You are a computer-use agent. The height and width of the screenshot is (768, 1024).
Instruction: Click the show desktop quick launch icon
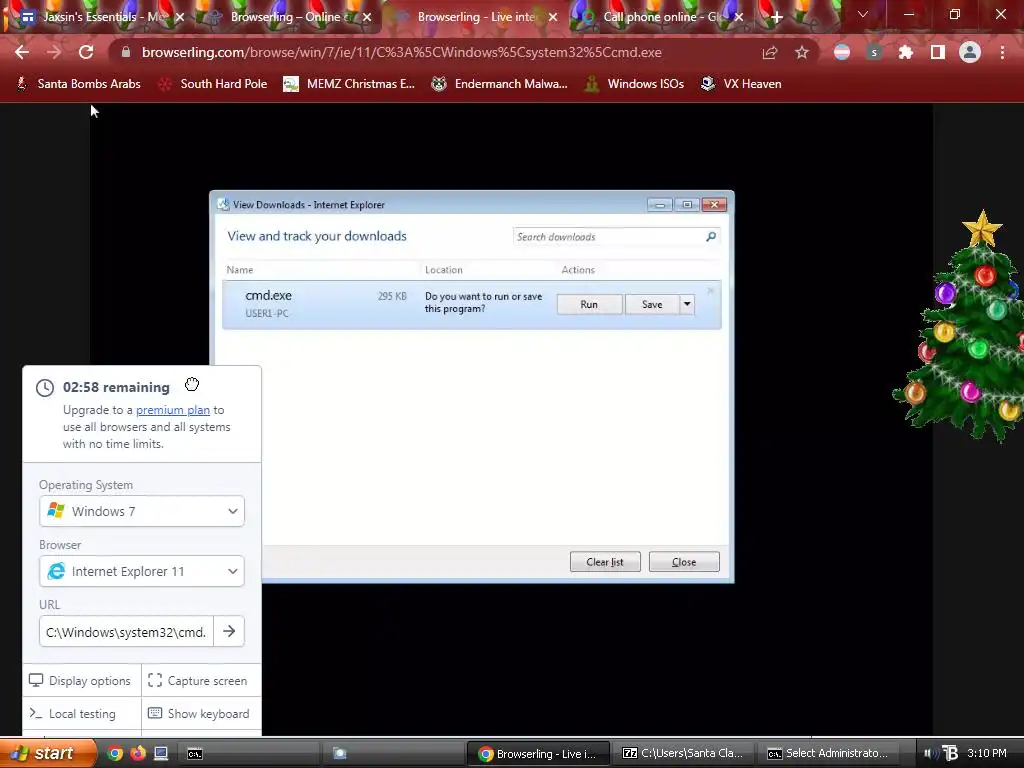coord(161,754)
